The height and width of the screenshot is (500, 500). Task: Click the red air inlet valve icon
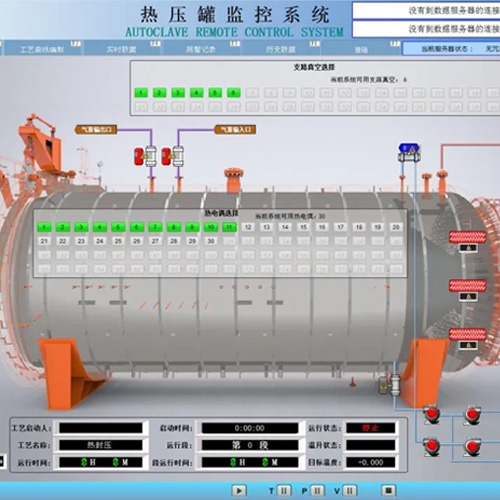pos(167,157)
